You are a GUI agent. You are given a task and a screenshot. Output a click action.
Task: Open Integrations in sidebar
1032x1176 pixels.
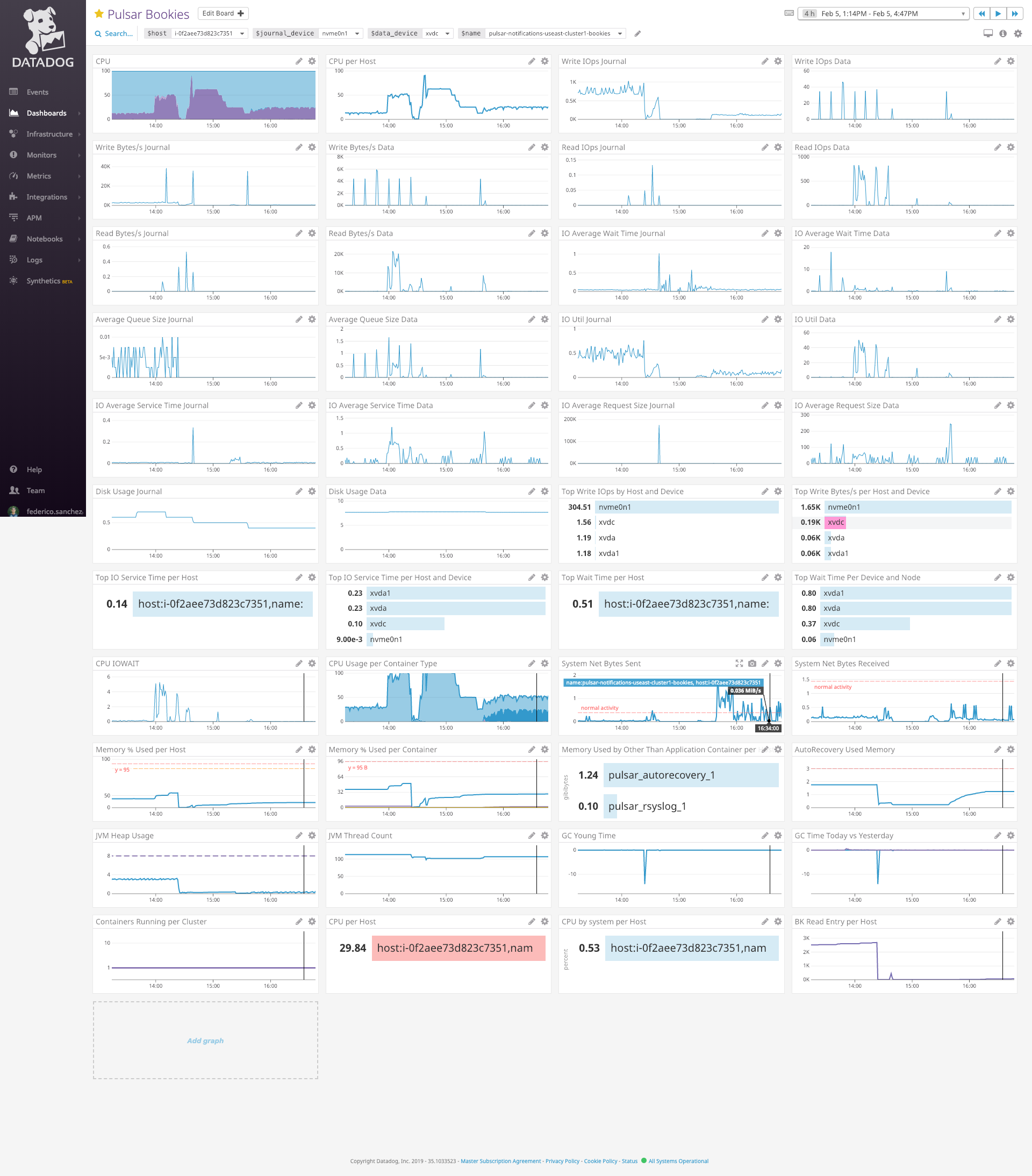tap(47, 197)
